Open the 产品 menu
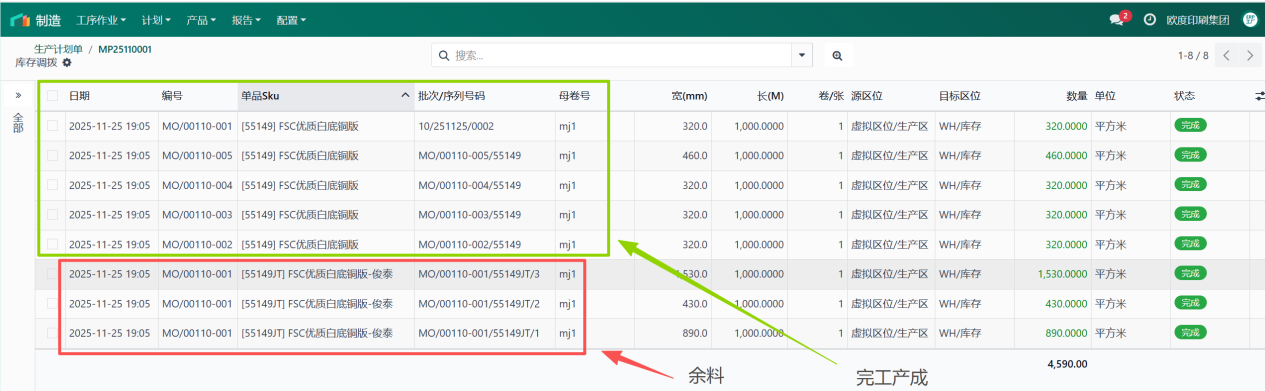This screenshot has width=1265, height=391. coord(200,19)
